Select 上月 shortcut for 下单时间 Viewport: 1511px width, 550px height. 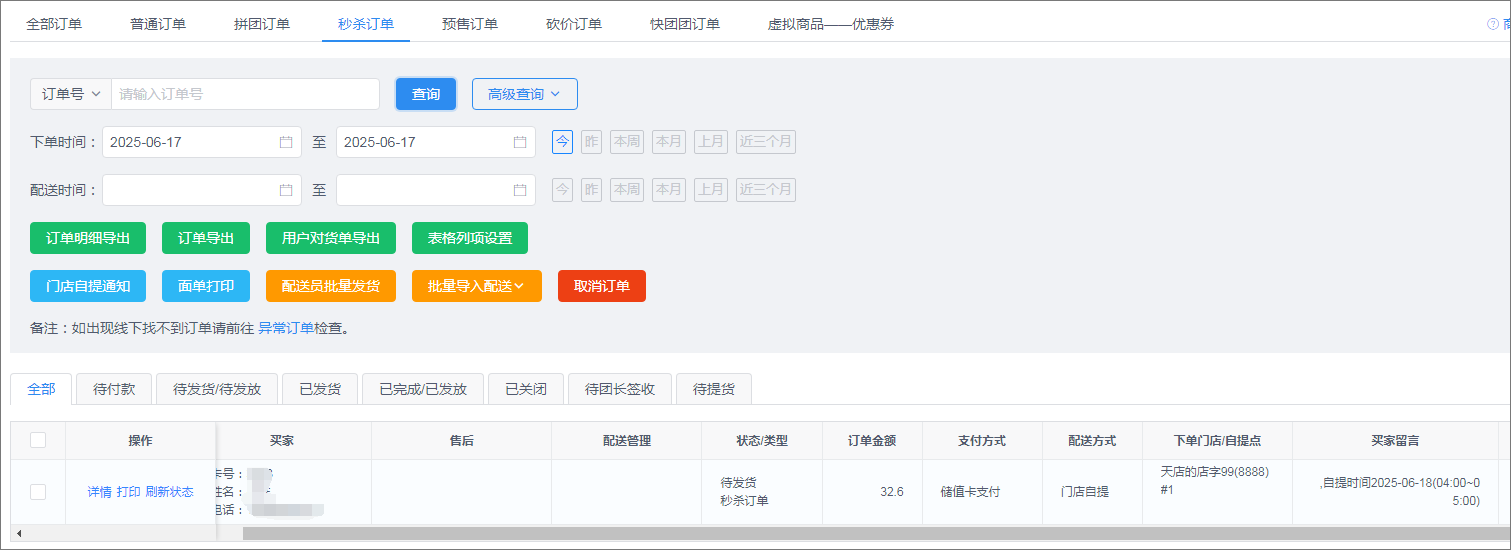pos(711,142)
